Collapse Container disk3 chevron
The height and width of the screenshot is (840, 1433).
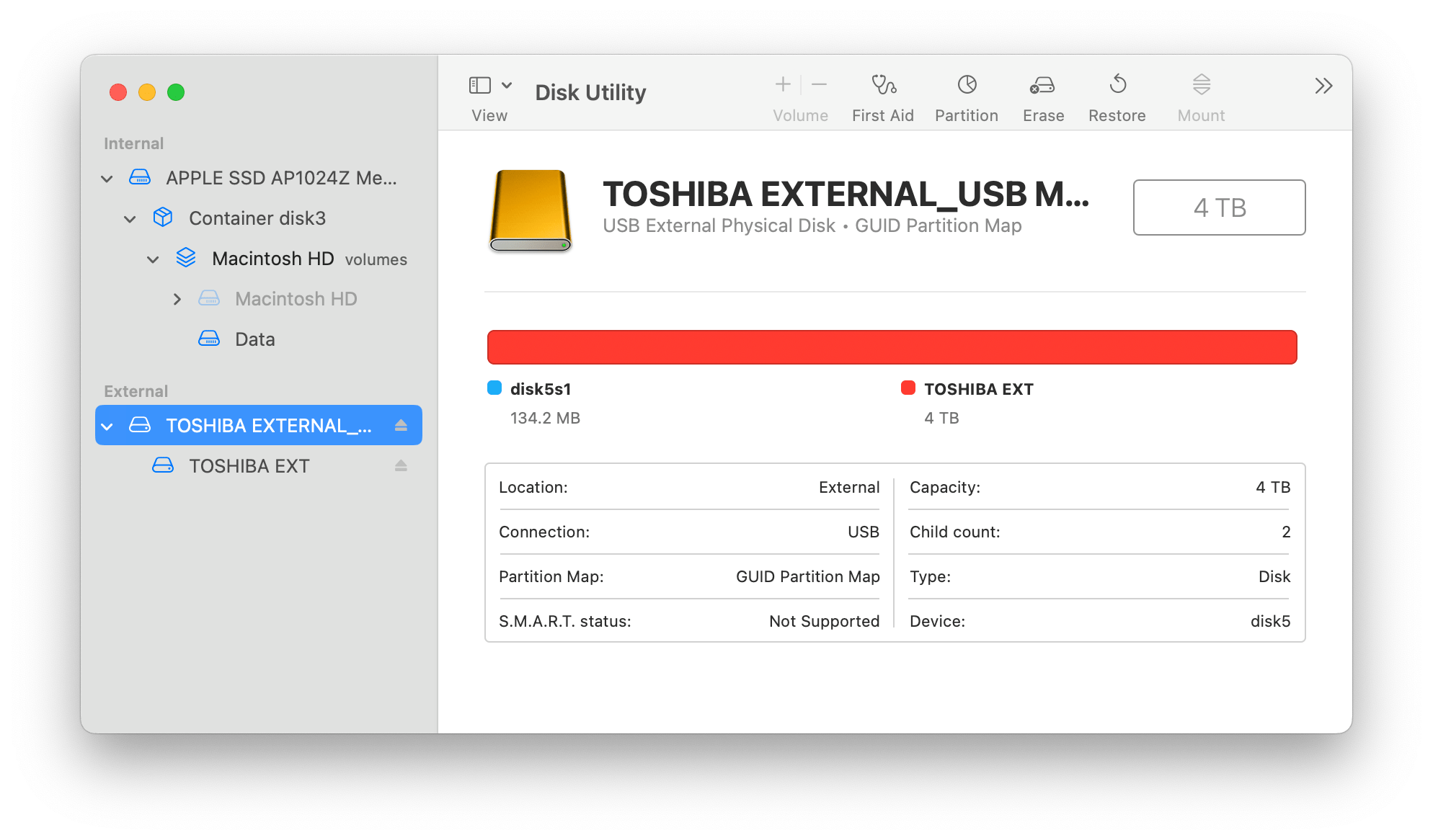(x=130, y=218)
